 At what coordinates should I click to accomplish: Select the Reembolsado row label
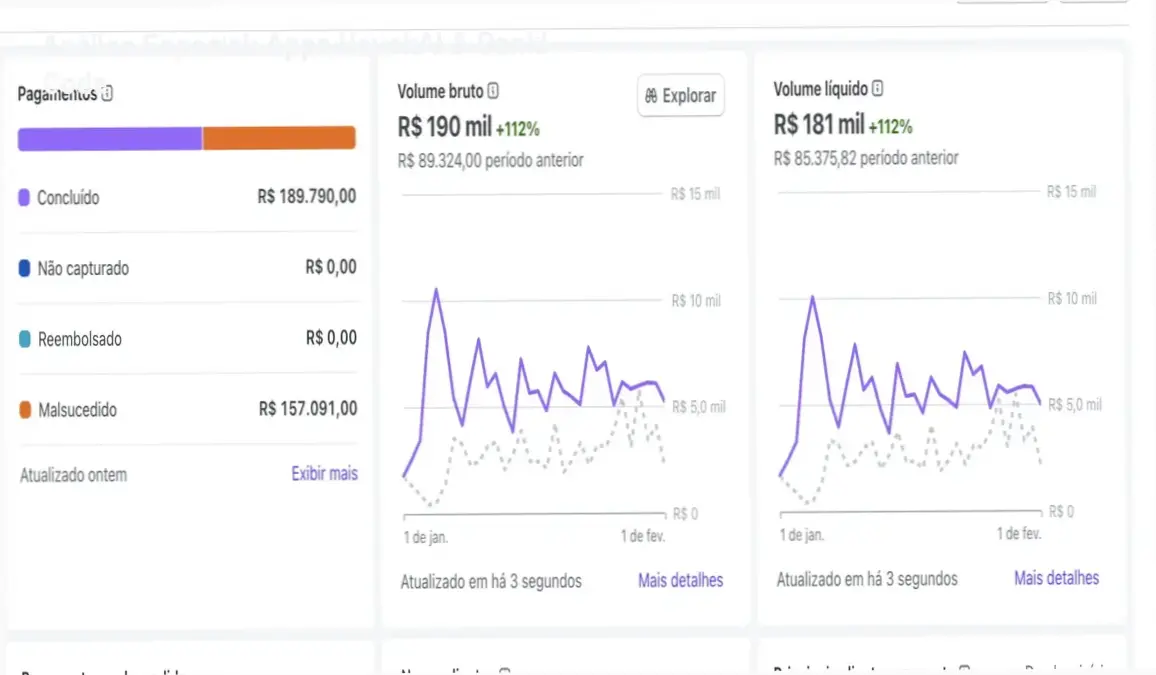pyautogui.click(x=80, y=339)
